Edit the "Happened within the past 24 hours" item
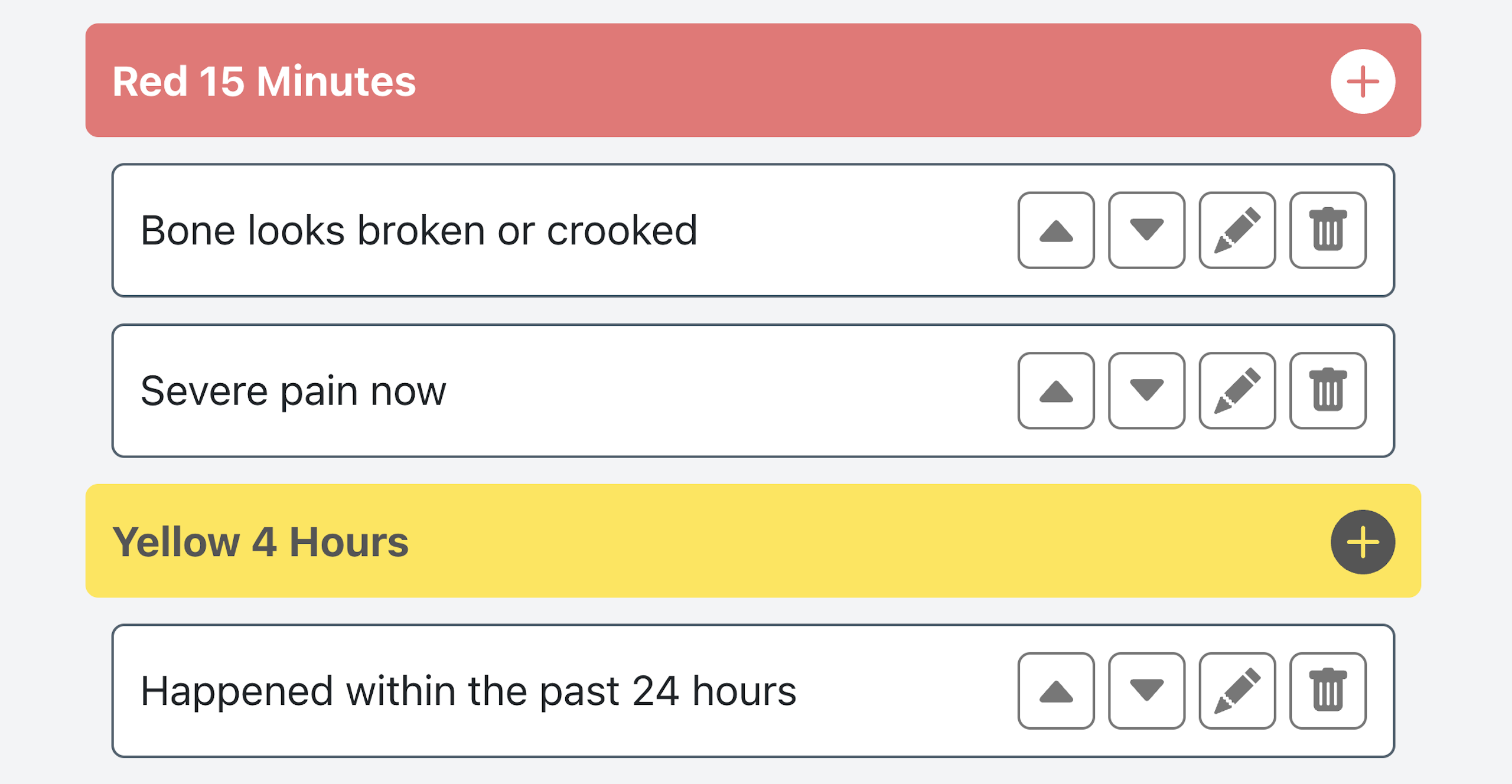This screenshot has width=1512, height=784. [x=1237, y=692]
